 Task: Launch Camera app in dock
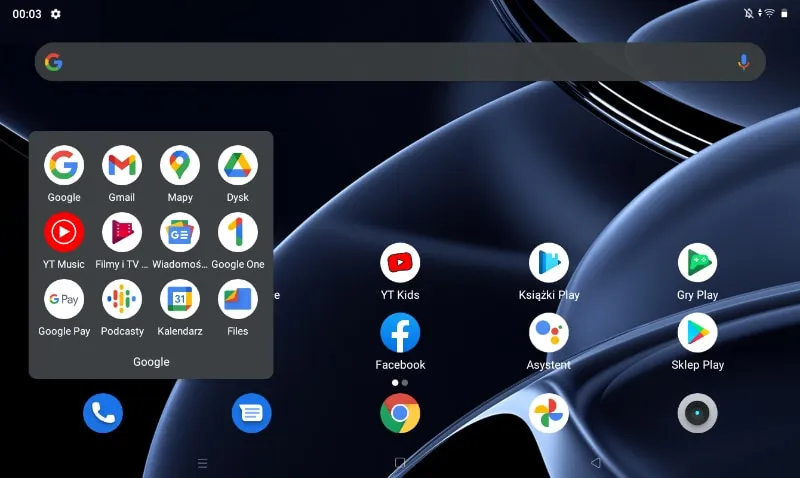coord(697,413)
